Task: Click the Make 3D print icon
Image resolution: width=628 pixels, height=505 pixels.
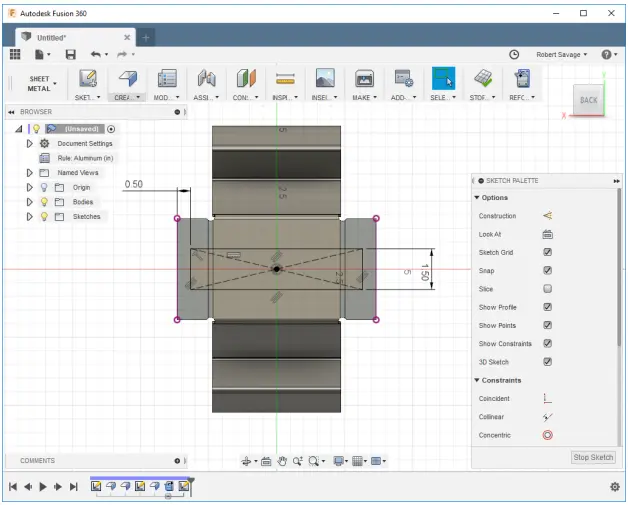Action: 364,78
